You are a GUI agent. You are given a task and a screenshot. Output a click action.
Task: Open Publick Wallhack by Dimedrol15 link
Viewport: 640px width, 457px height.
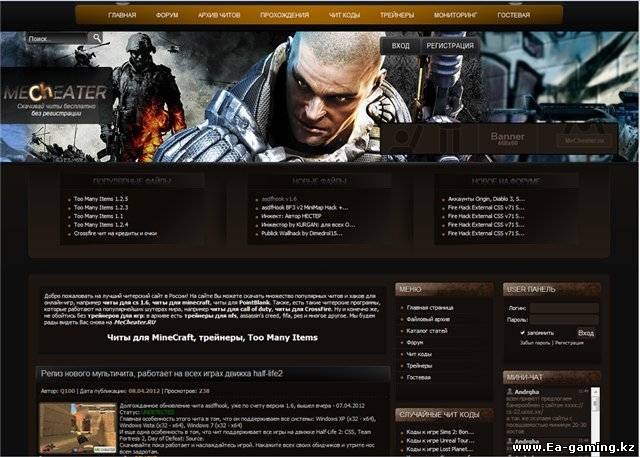(302, 234)
